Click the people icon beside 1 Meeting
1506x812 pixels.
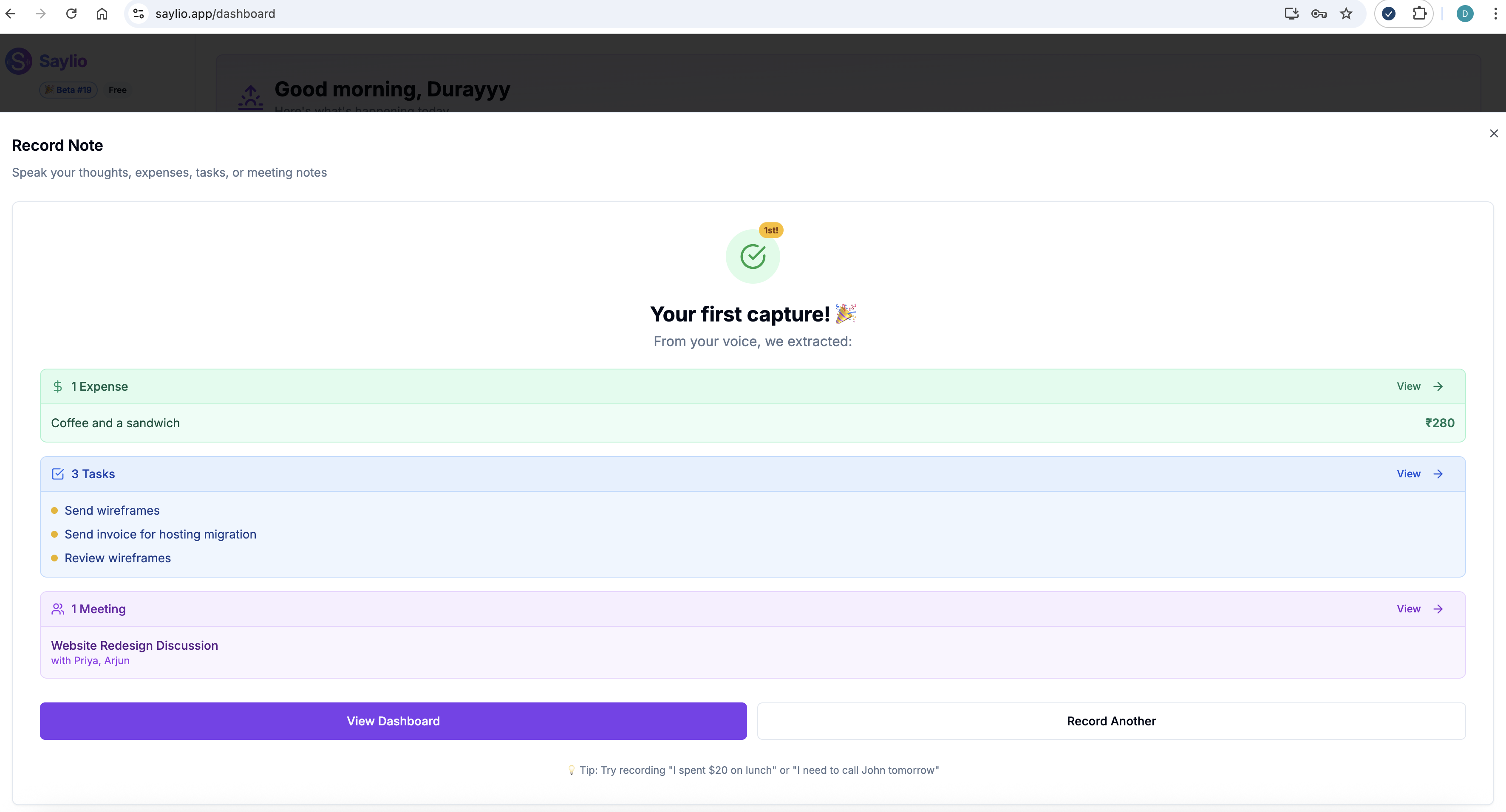pyautogui.click(x=58, y=609)
